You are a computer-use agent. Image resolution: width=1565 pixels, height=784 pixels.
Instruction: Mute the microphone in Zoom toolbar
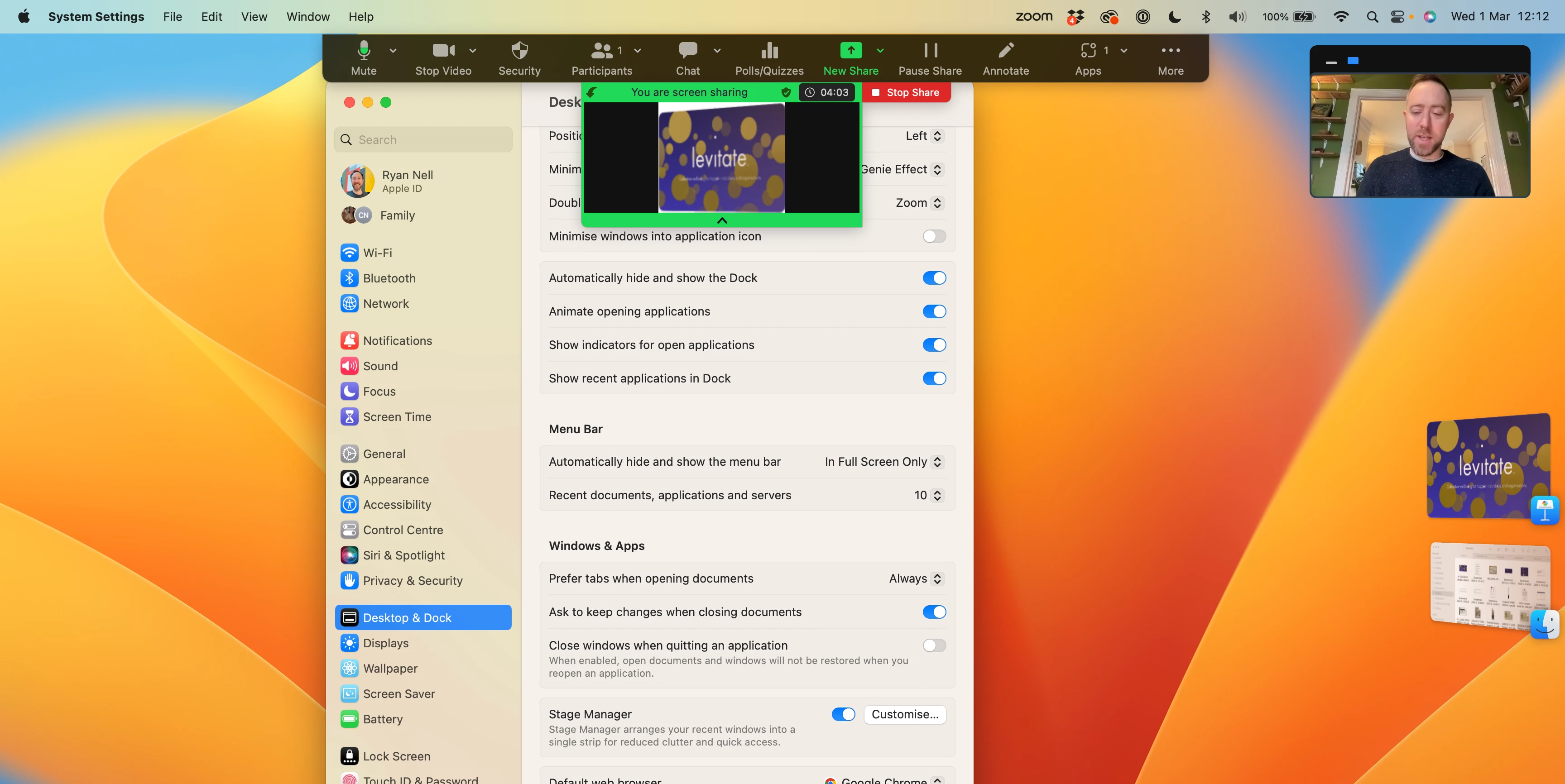click(x=363, y=57)
